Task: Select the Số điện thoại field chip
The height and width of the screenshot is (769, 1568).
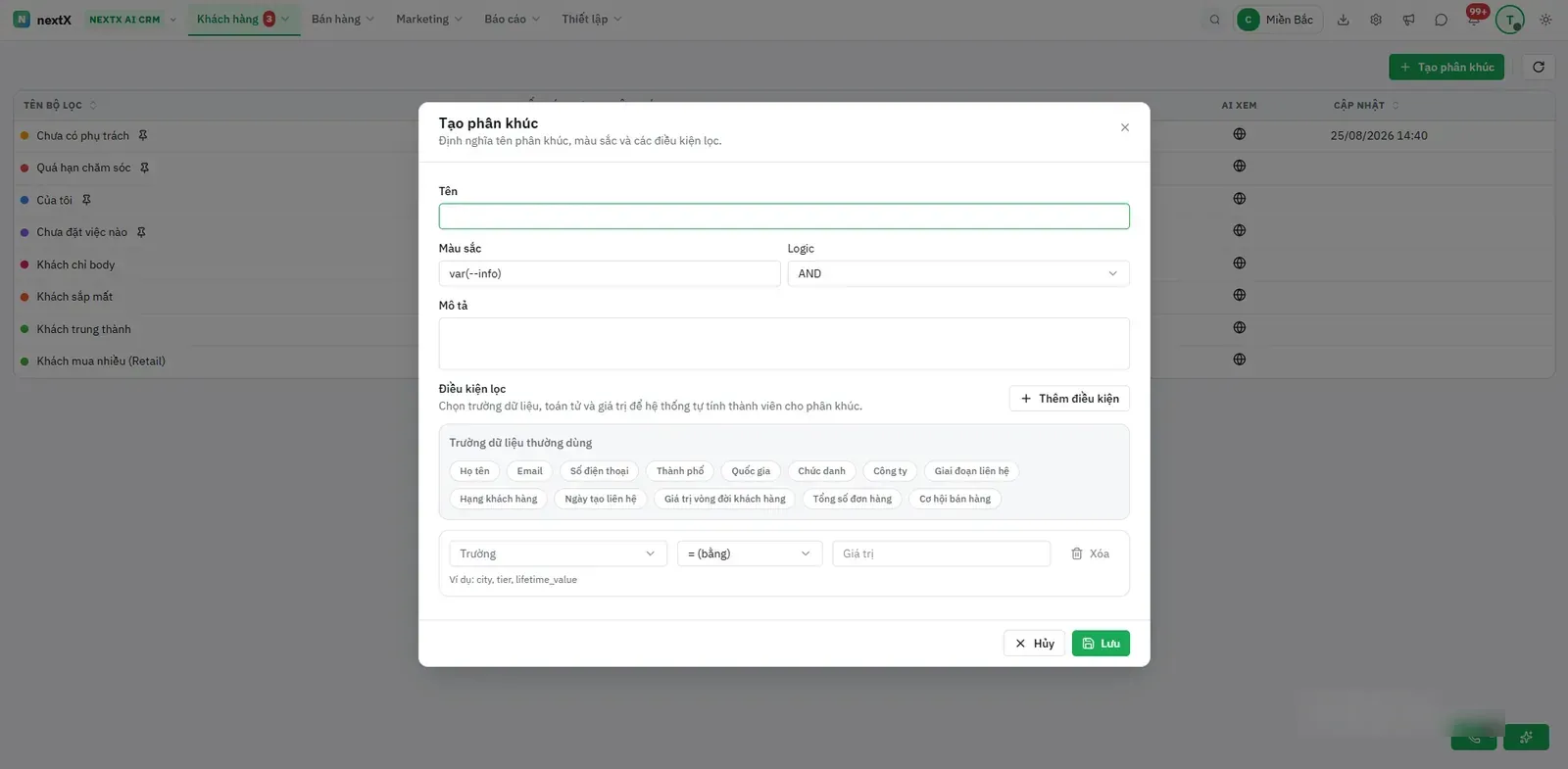Action: (600, 471)
